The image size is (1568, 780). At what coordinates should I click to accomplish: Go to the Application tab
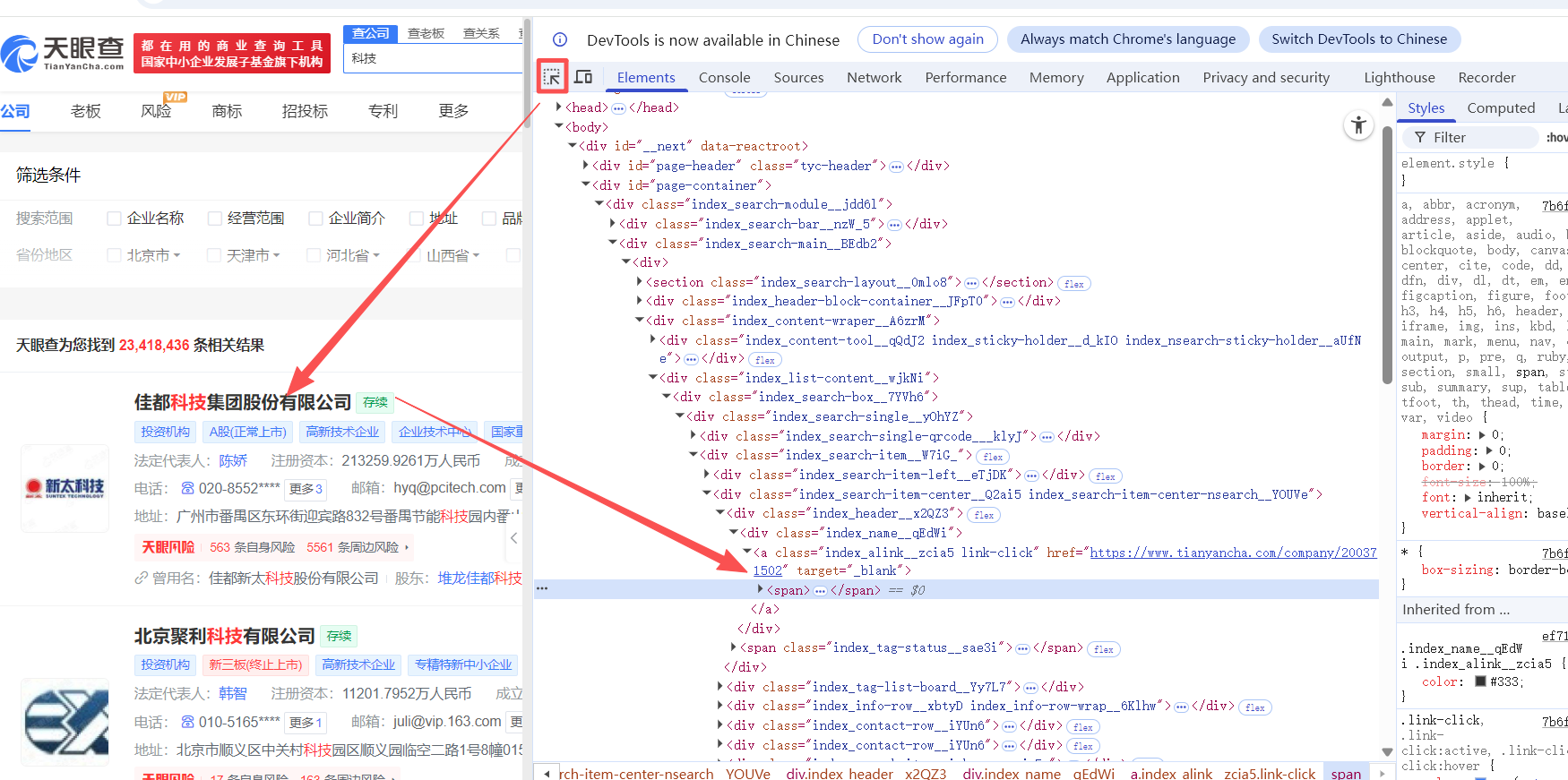coord(1142,78)
